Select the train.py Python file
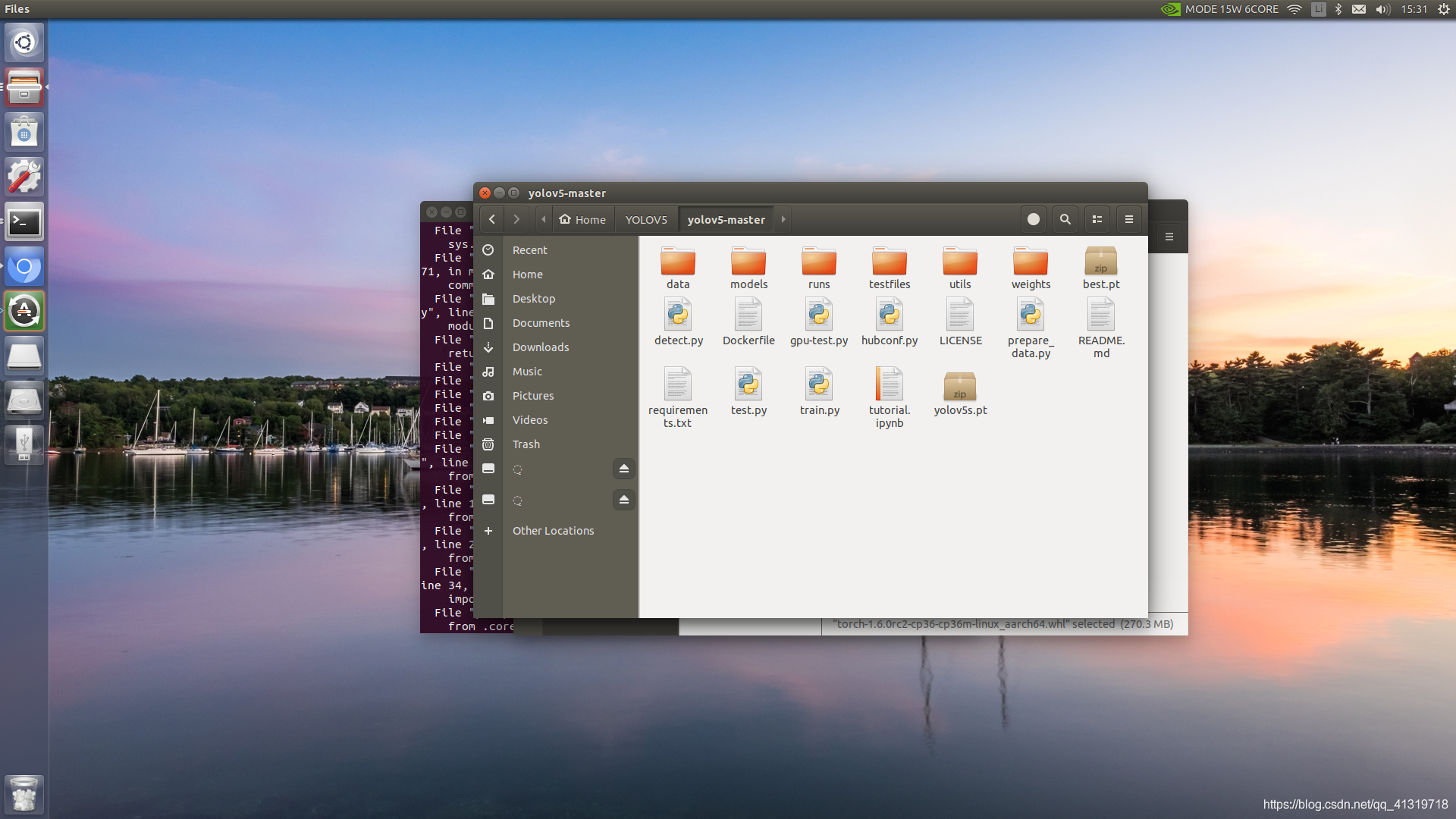The height and width of the screenshot is (819, 1456). tap(819, 385)
